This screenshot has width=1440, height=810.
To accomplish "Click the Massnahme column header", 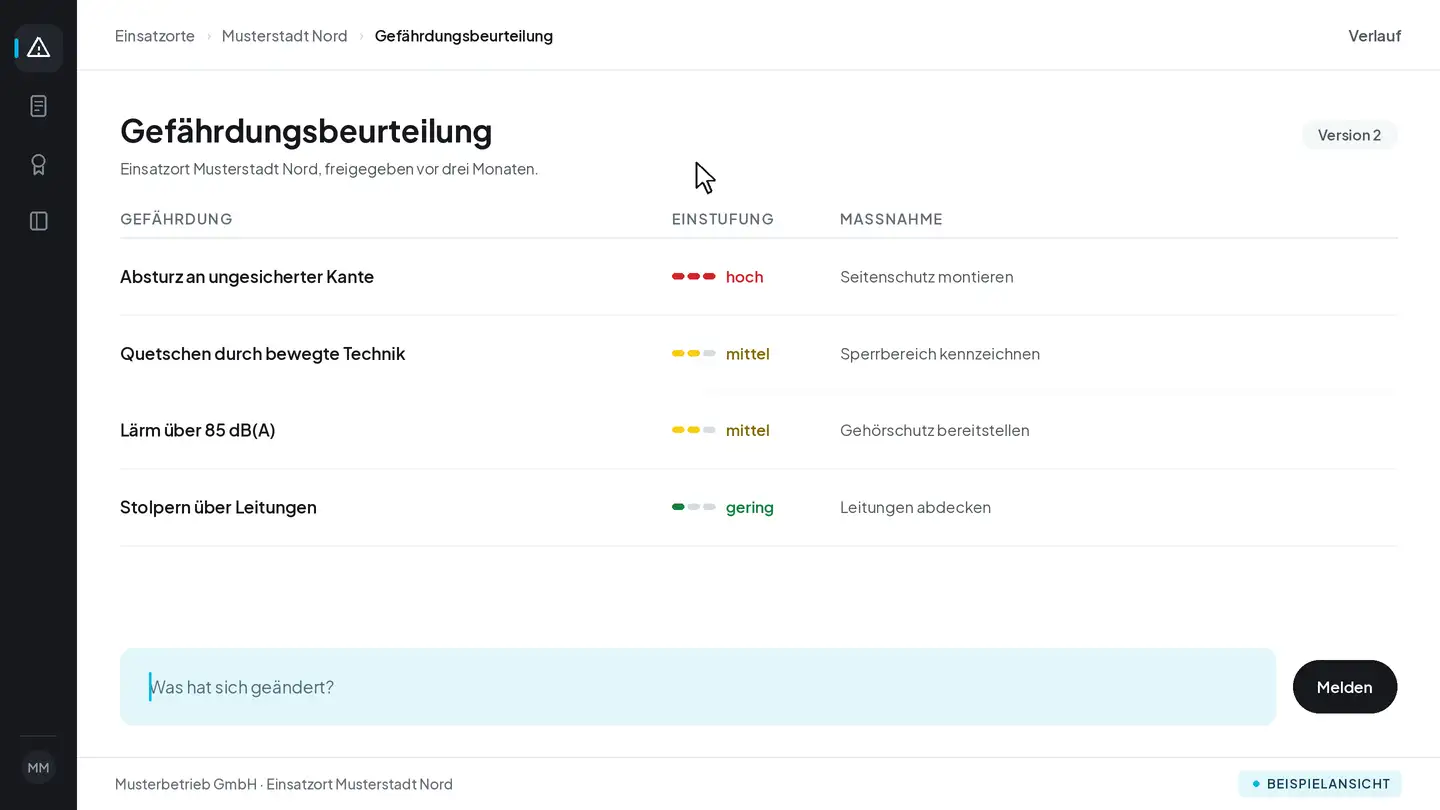I will [891, 219].
